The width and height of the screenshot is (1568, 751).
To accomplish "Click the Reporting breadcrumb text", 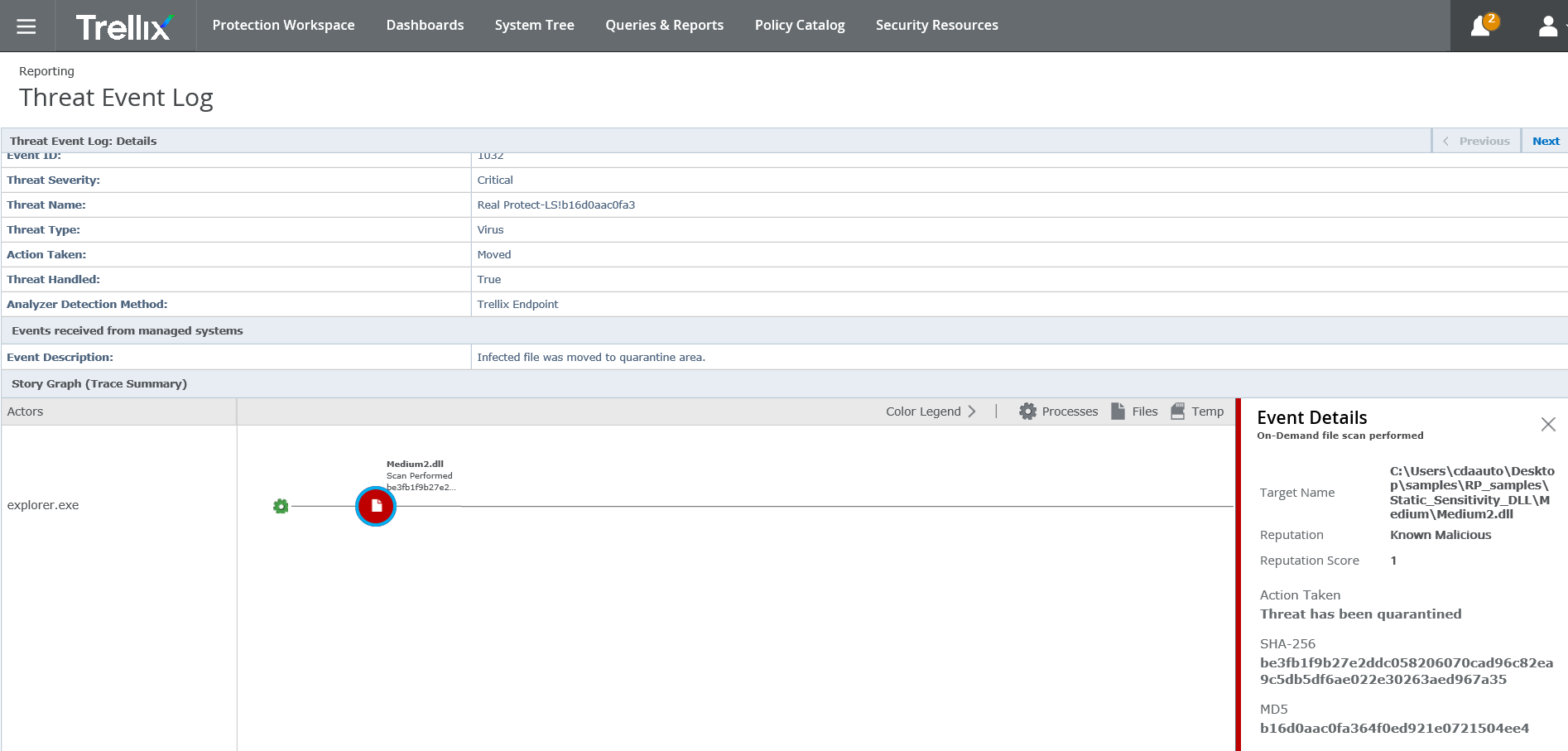I will 46,71.
